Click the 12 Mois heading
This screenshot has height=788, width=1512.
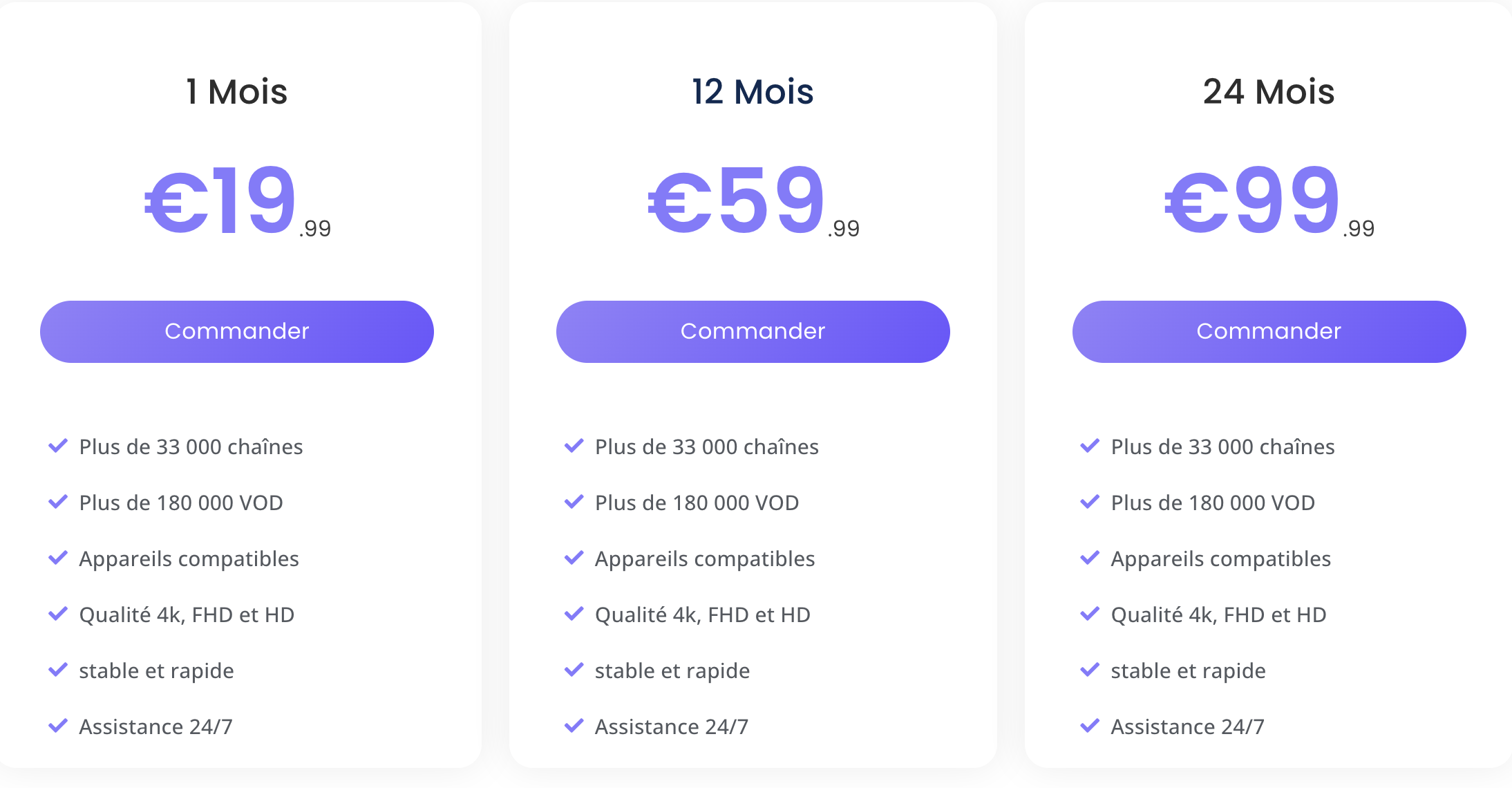753,92
